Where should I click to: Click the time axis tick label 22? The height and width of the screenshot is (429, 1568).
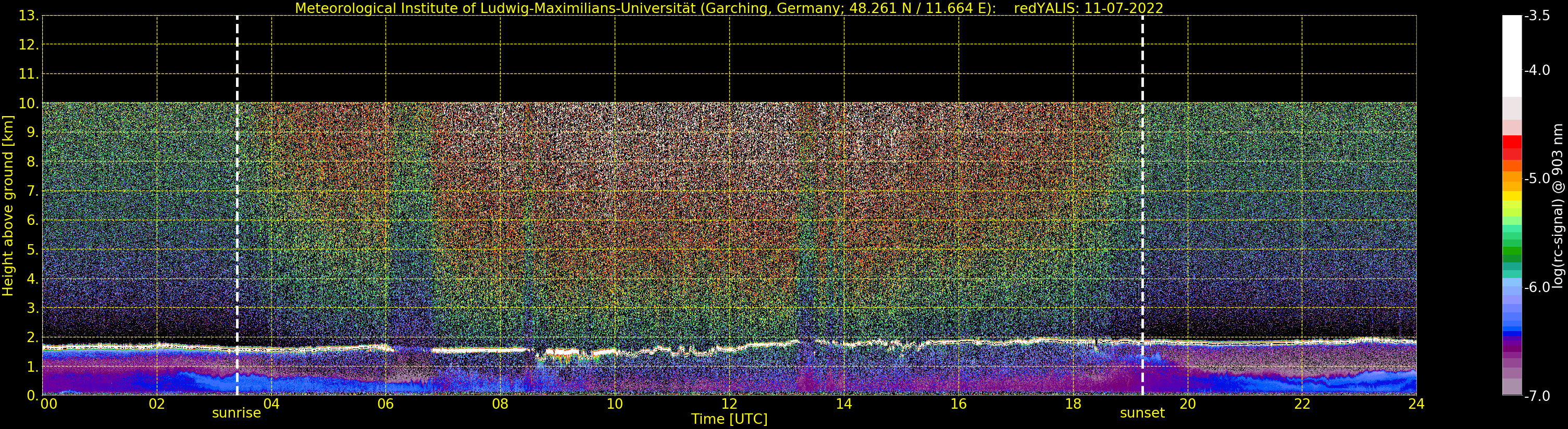click(1302, 404)
